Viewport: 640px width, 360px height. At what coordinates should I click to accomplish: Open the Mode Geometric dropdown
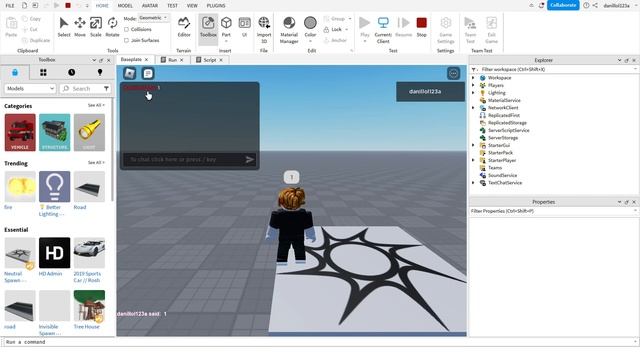pos(153,18)
